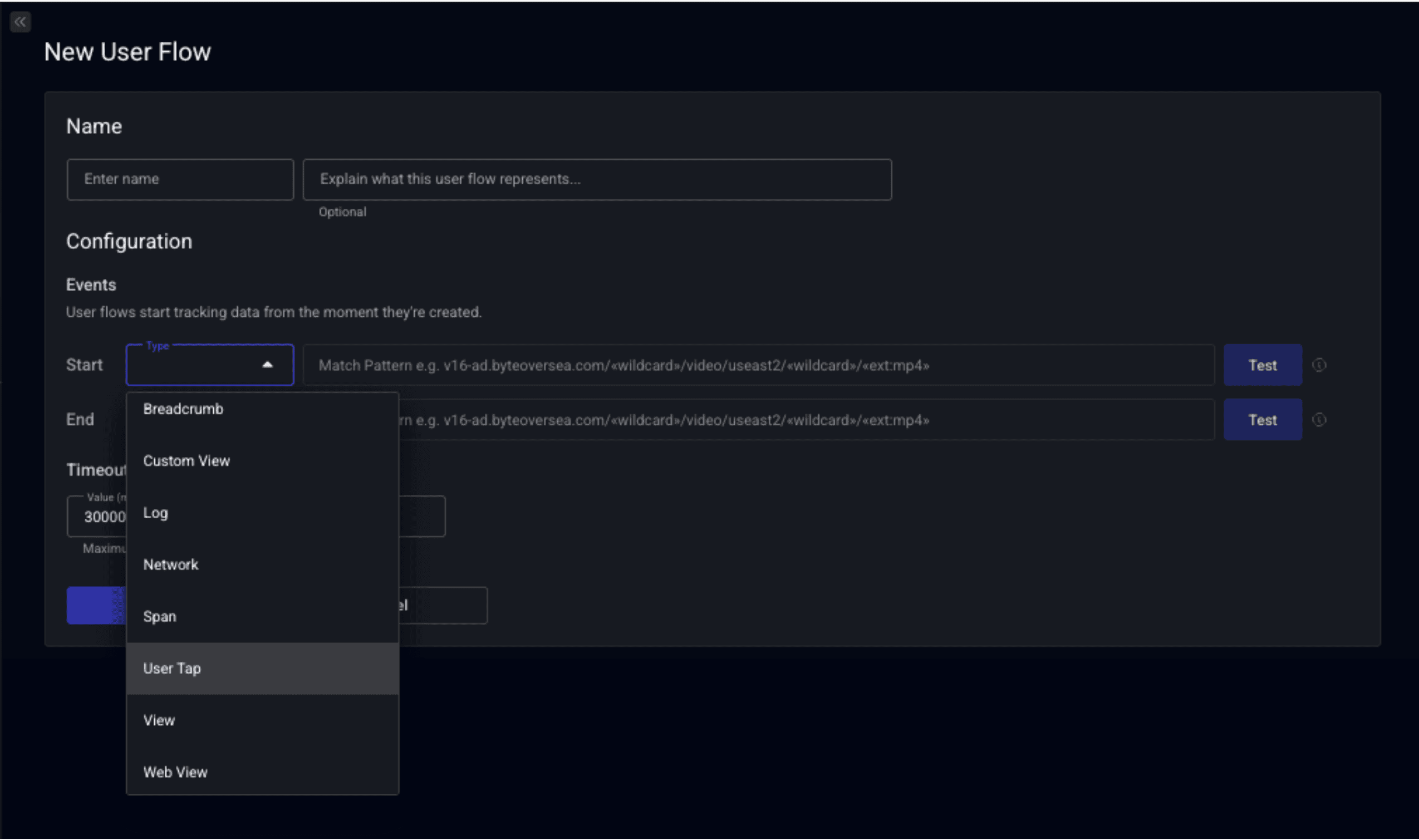The width and height of the screenshot is (1419, 840).
Task: Choose Custom View event type
Action: click(186, 461)
